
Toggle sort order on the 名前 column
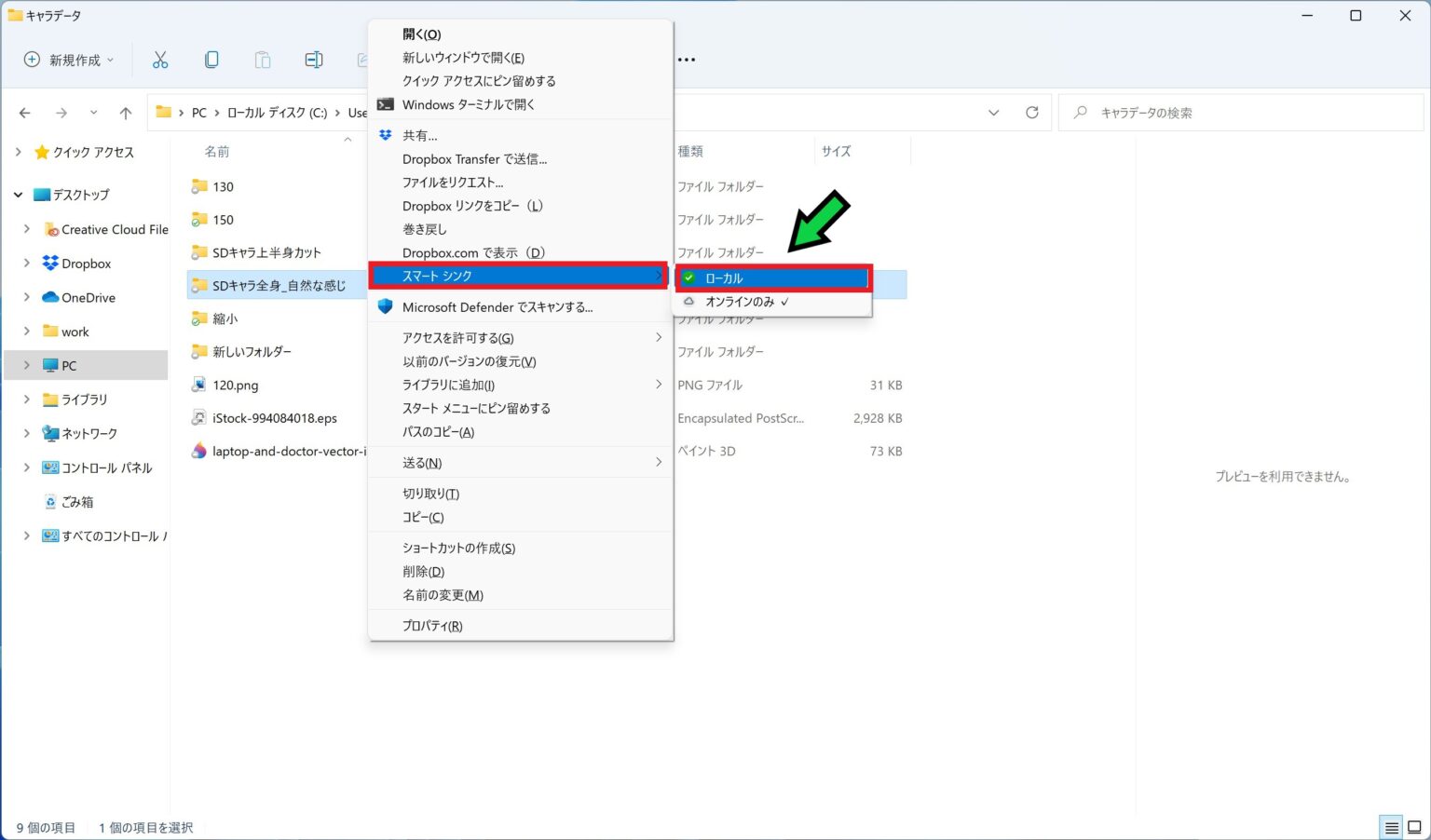coord(217,151)
